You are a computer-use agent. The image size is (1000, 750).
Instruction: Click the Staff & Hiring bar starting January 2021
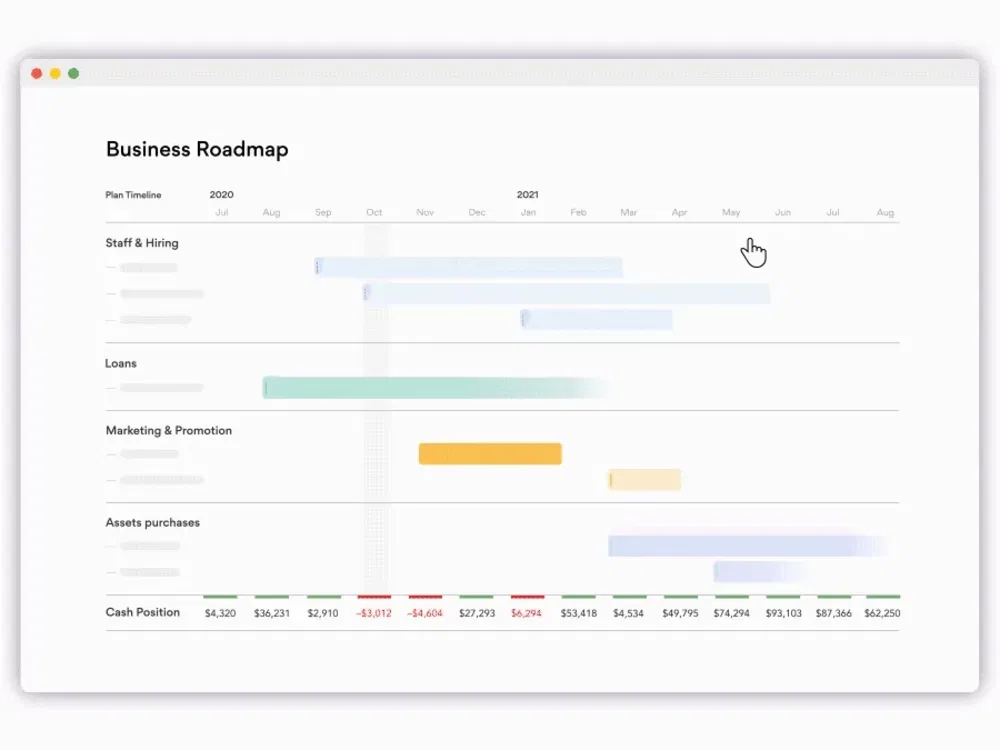point(596,320)
